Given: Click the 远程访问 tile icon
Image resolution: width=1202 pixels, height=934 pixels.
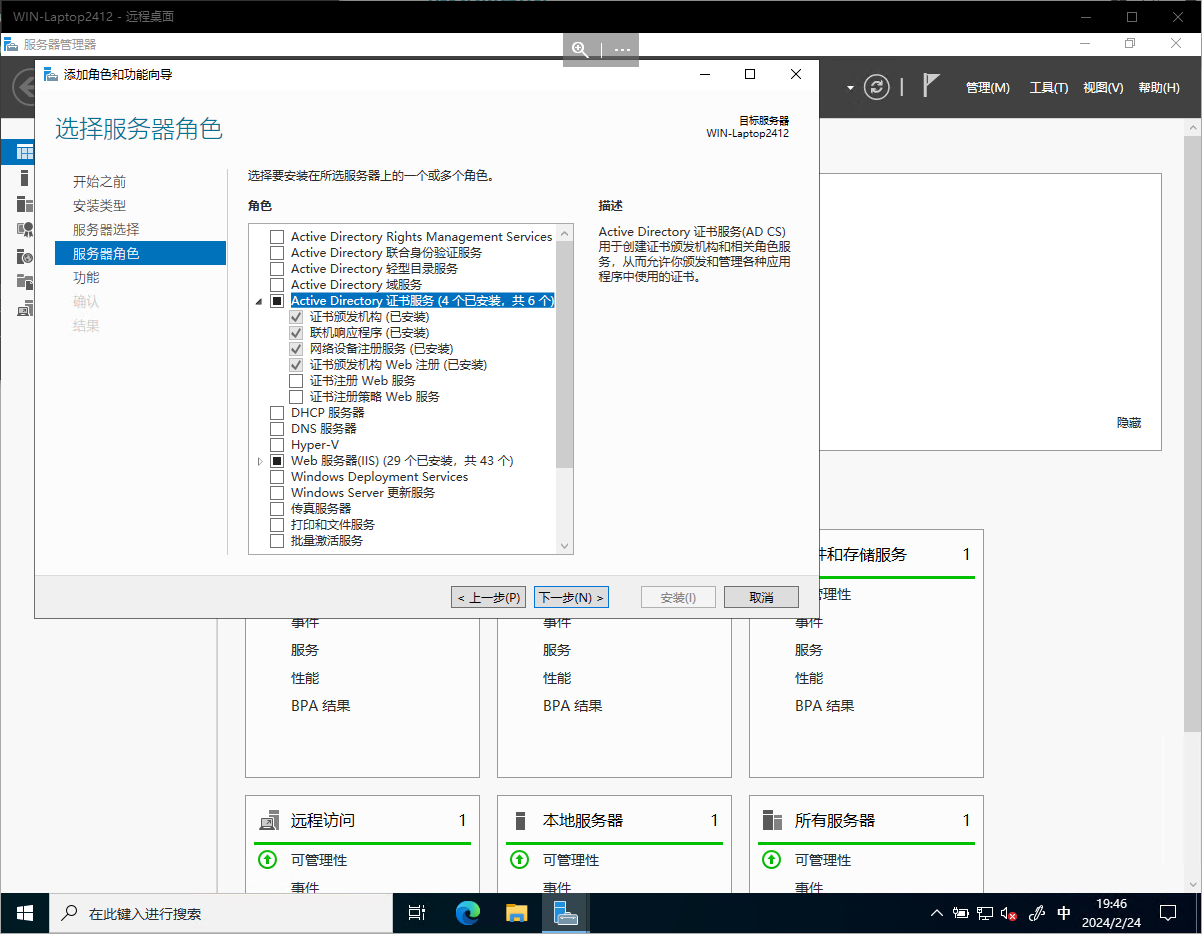Looking at the screenshot, I should tap(268, 820).
